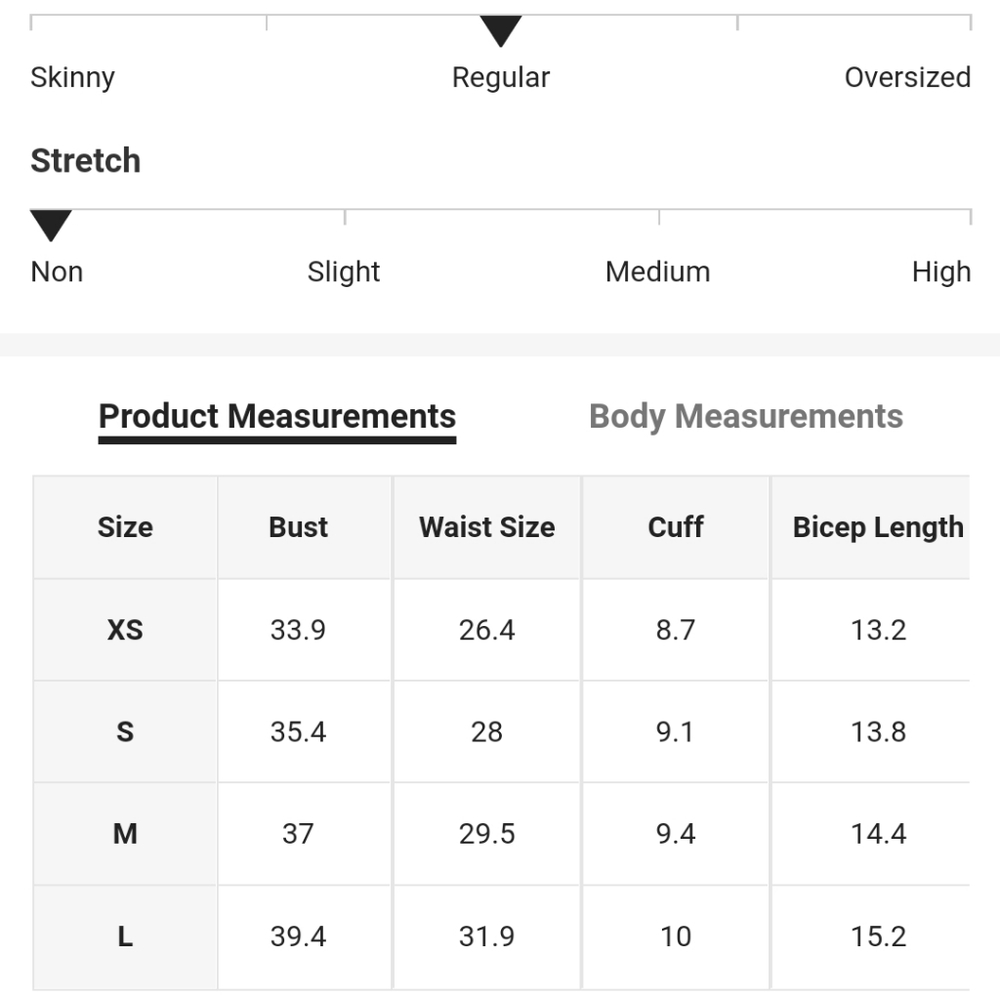Select the M size row label
The width and height of the screenshot is (1000, 998).
pyautogui.click(x=125, y=834)
